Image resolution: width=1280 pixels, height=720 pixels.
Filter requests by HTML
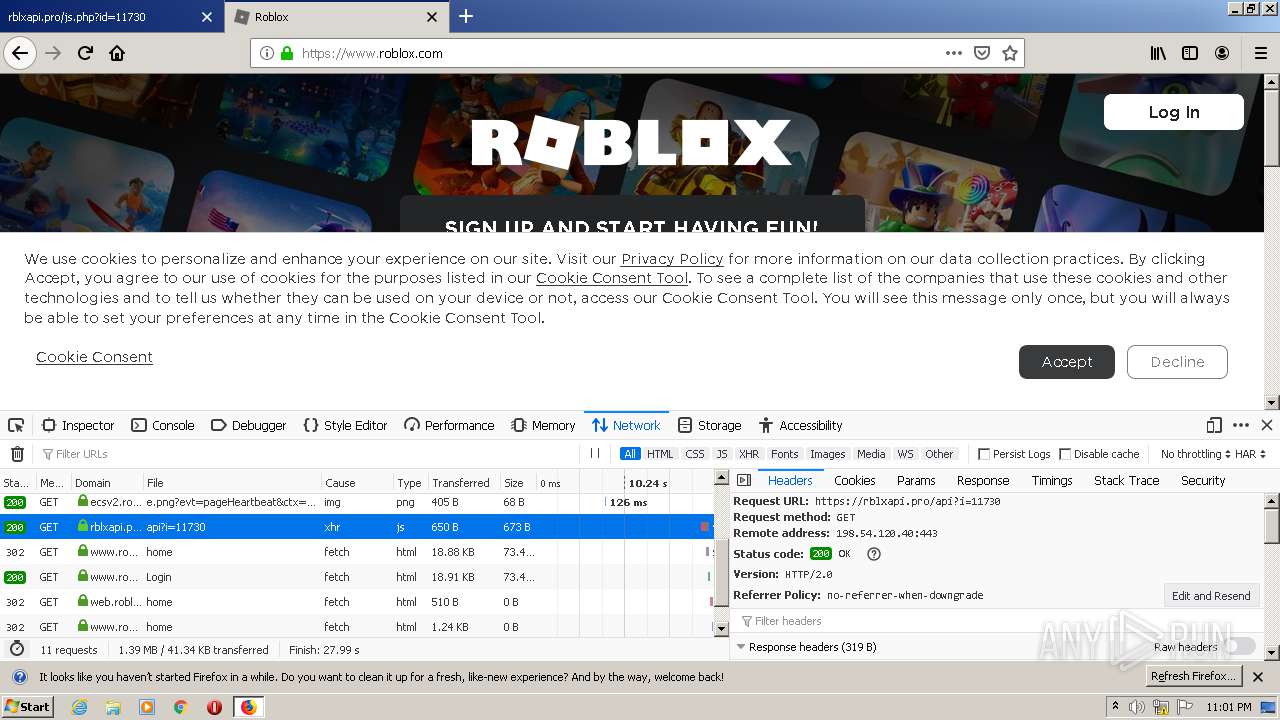(x=660, y=454)
